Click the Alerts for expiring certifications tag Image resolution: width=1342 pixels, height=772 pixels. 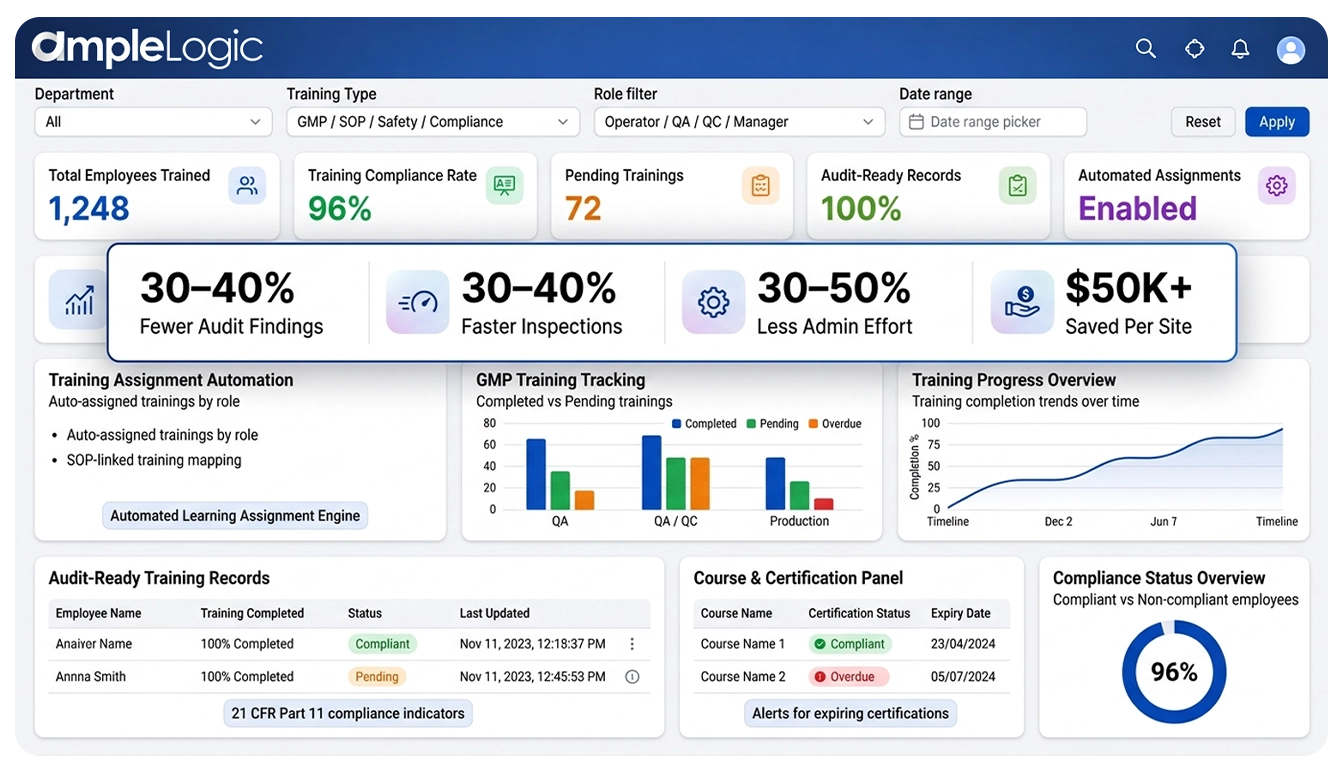tap(850, 714)
